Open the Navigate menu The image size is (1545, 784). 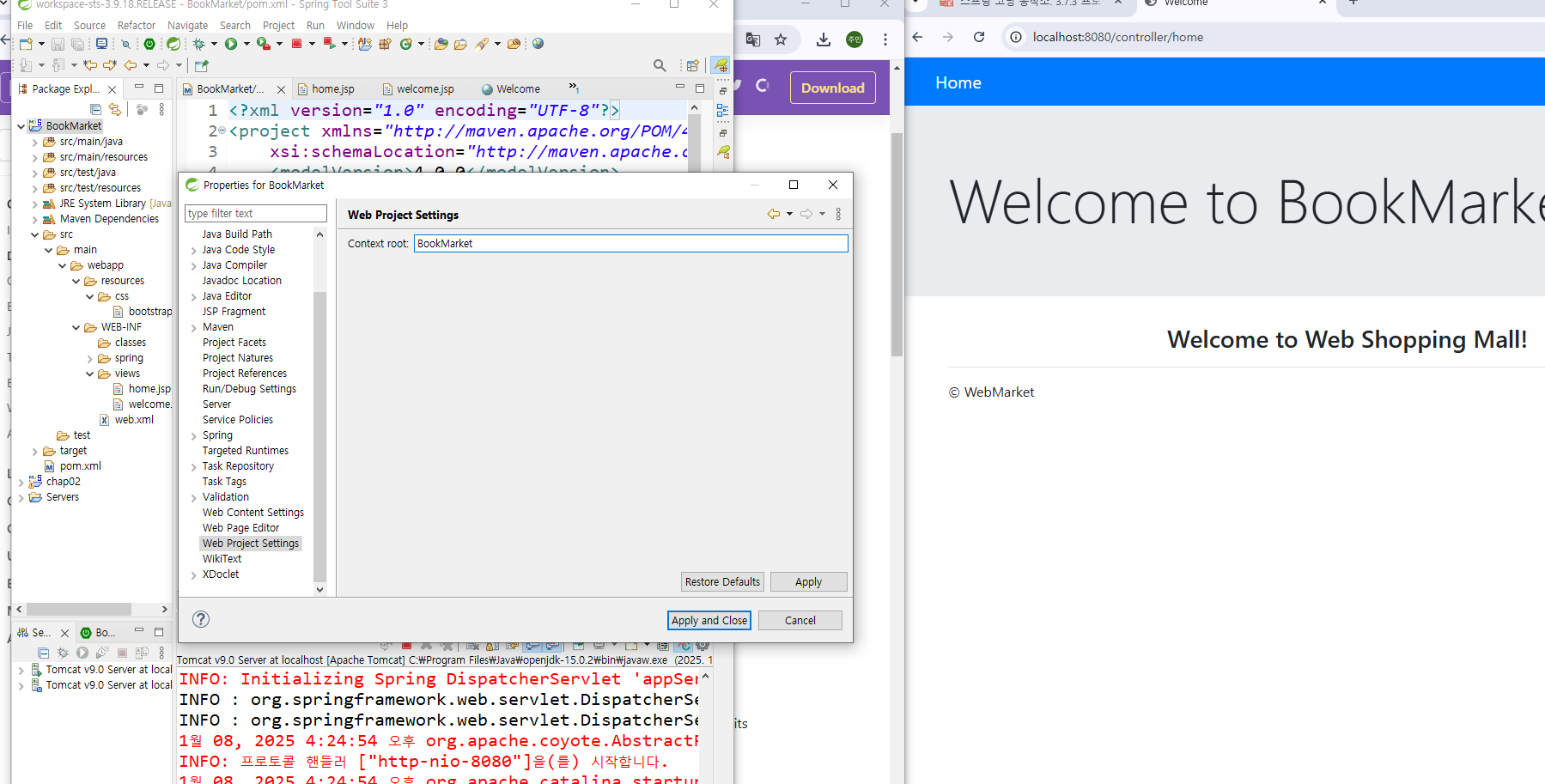point(188,26)
